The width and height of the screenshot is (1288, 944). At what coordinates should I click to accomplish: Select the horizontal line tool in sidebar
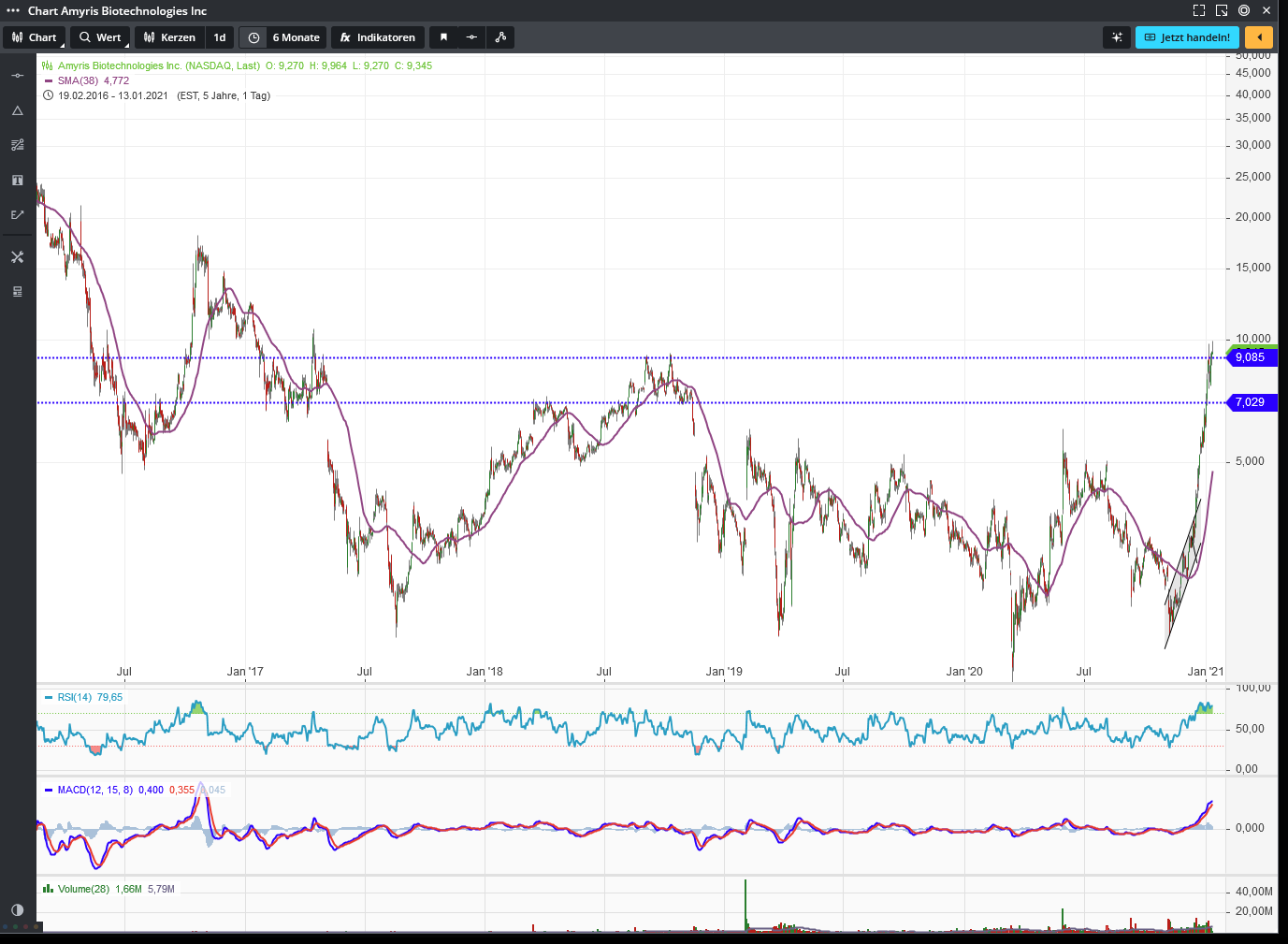[x=17, y=76]
